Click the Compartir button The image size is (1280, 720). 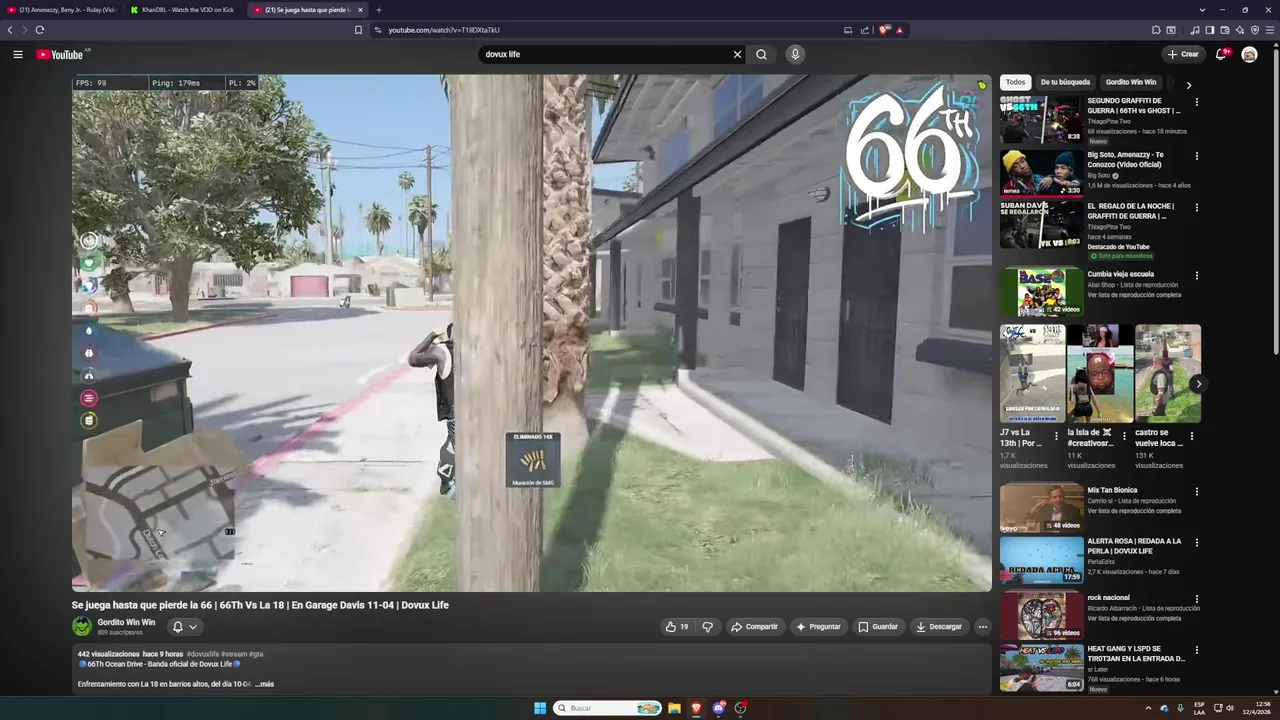pyautogui.click(x=754, y=627)
